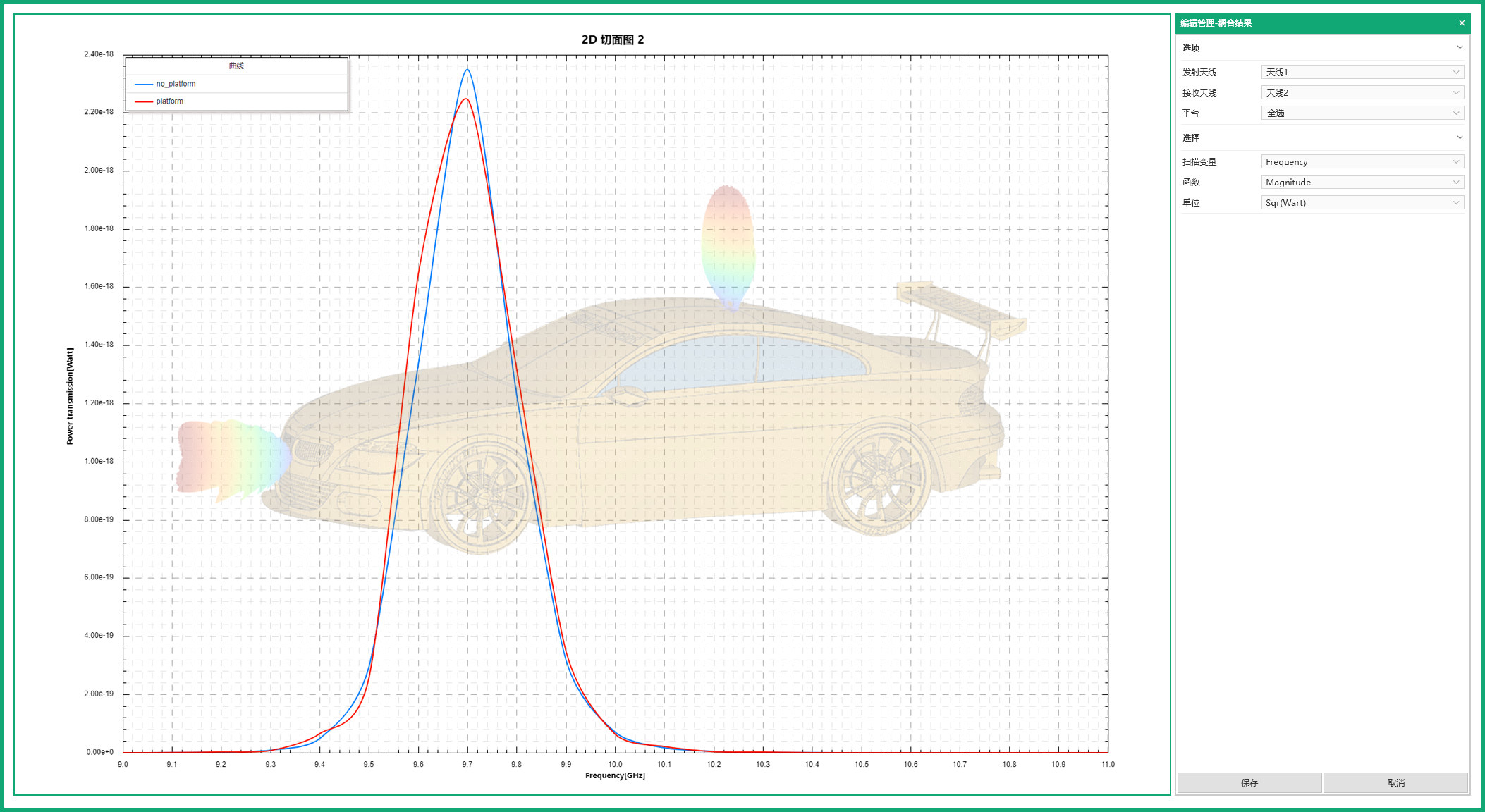Click the Power transmission[Watt] y-axis label

tap(70, 396)
